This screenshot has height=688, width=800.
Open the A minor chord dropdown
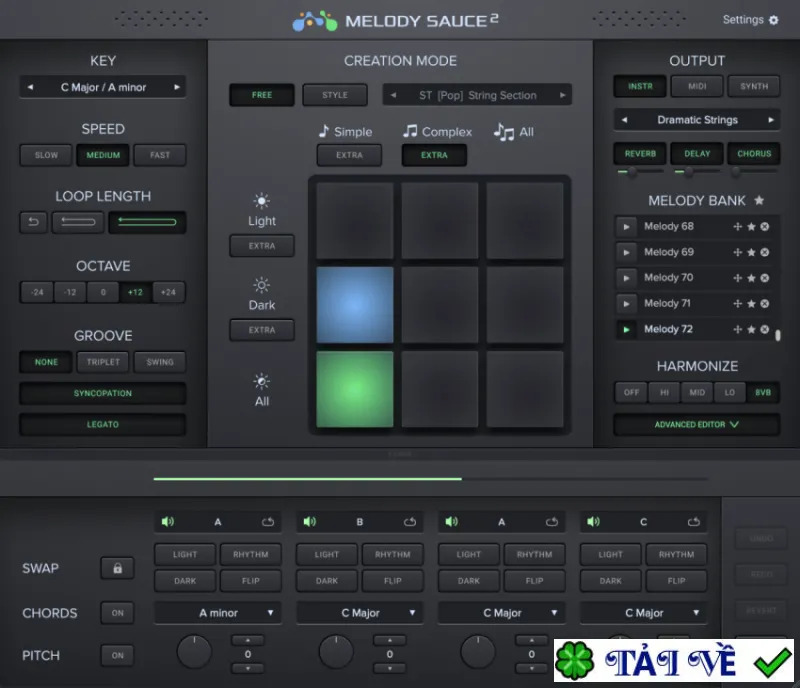coord(218,612)
